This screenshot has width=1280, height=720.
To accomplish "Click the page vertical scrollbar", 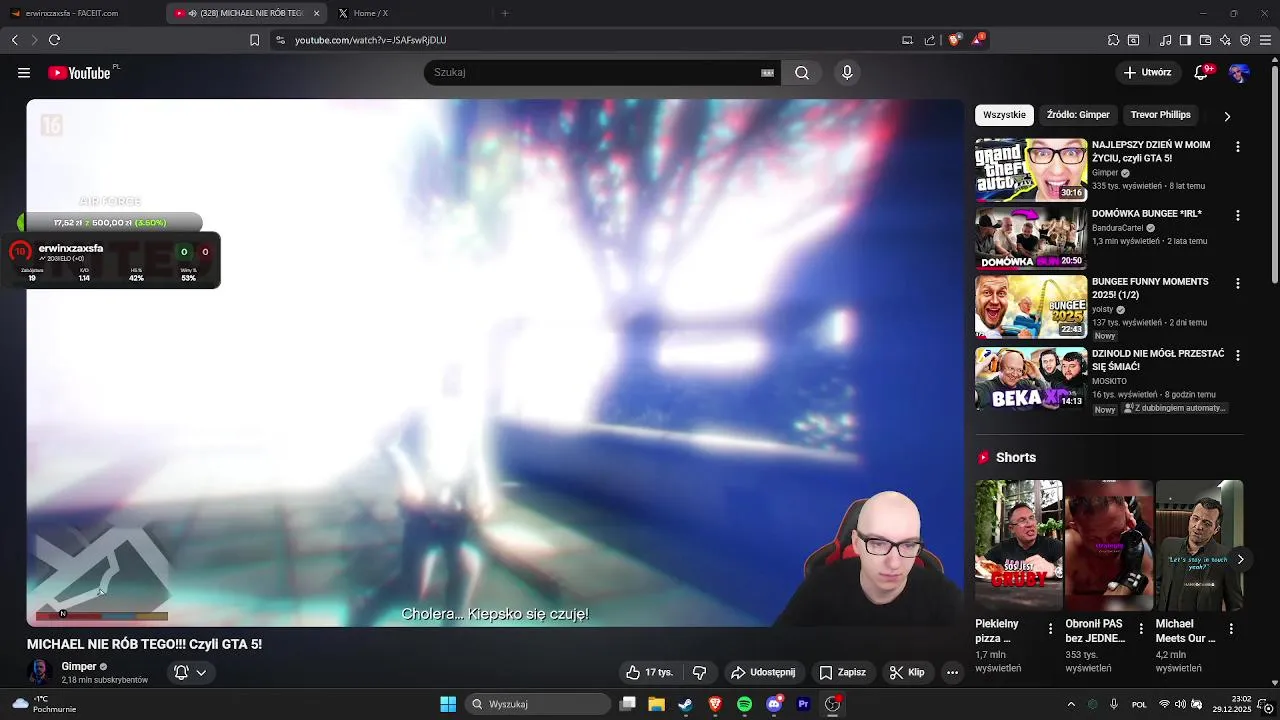I will [x=1274, y=175].
